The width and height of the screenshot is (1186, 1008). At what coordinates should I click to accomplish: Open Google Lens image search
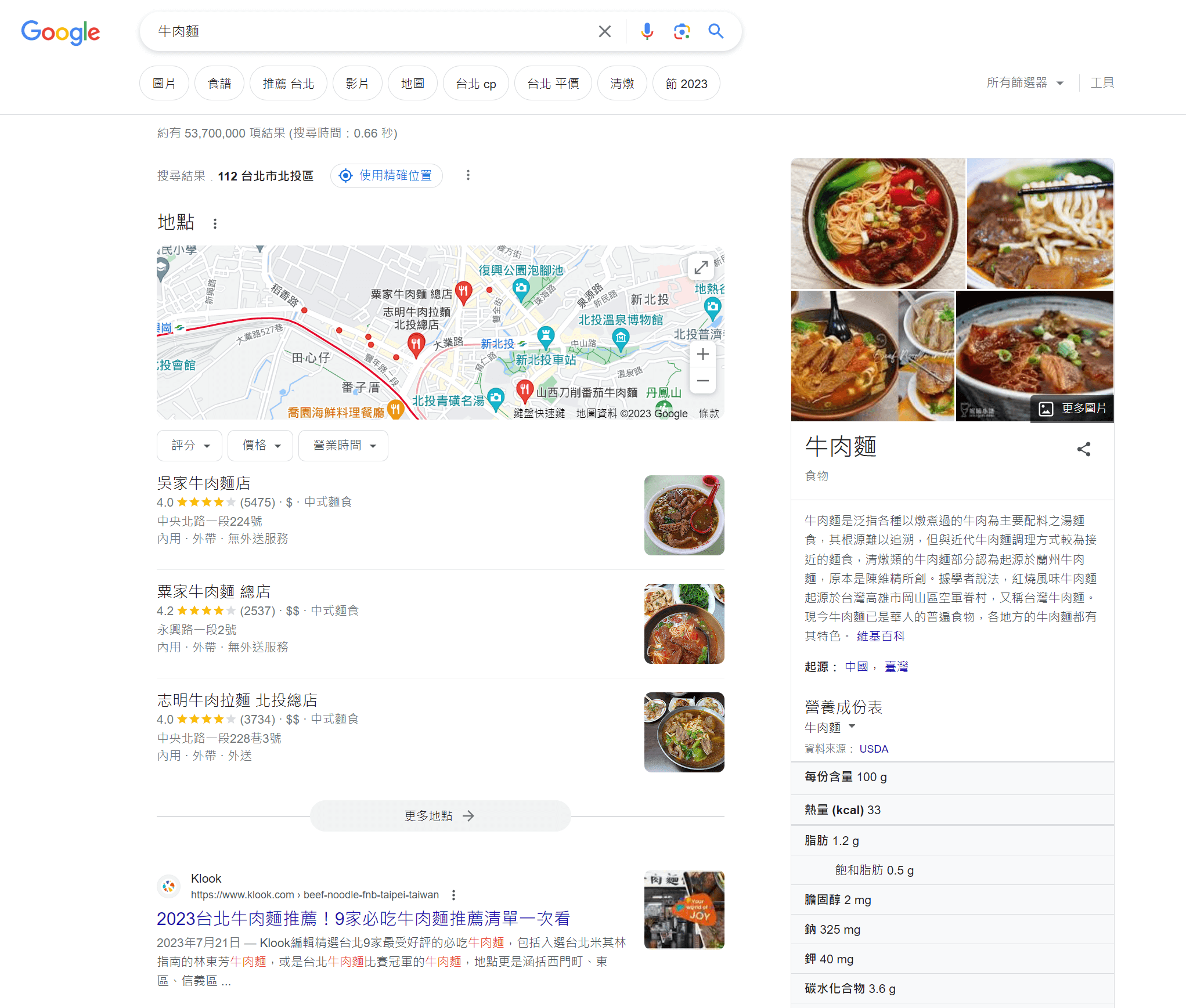[682, 31]
